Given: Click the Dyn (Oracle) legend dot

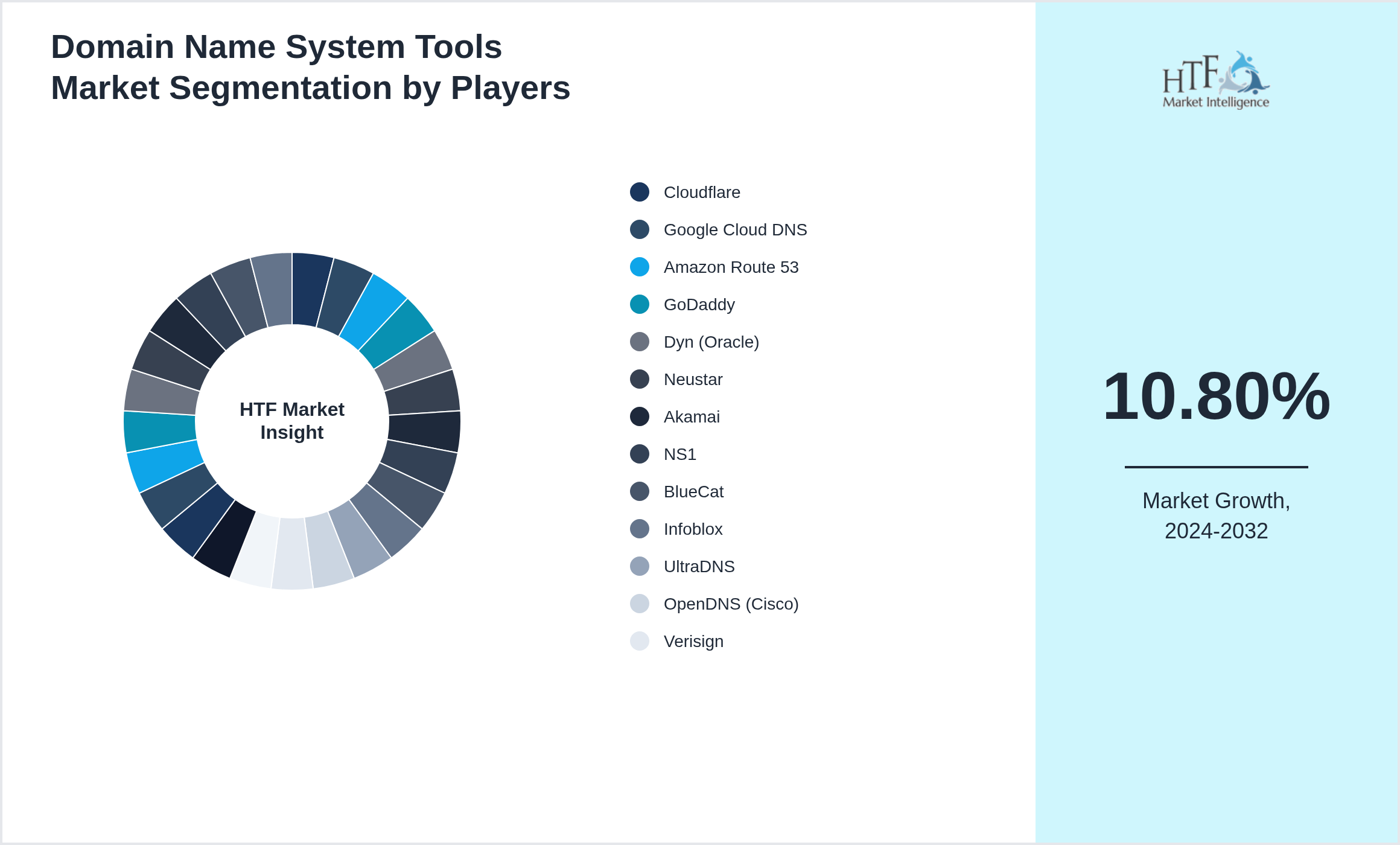Looking at the screenshot, I should 640,342.
